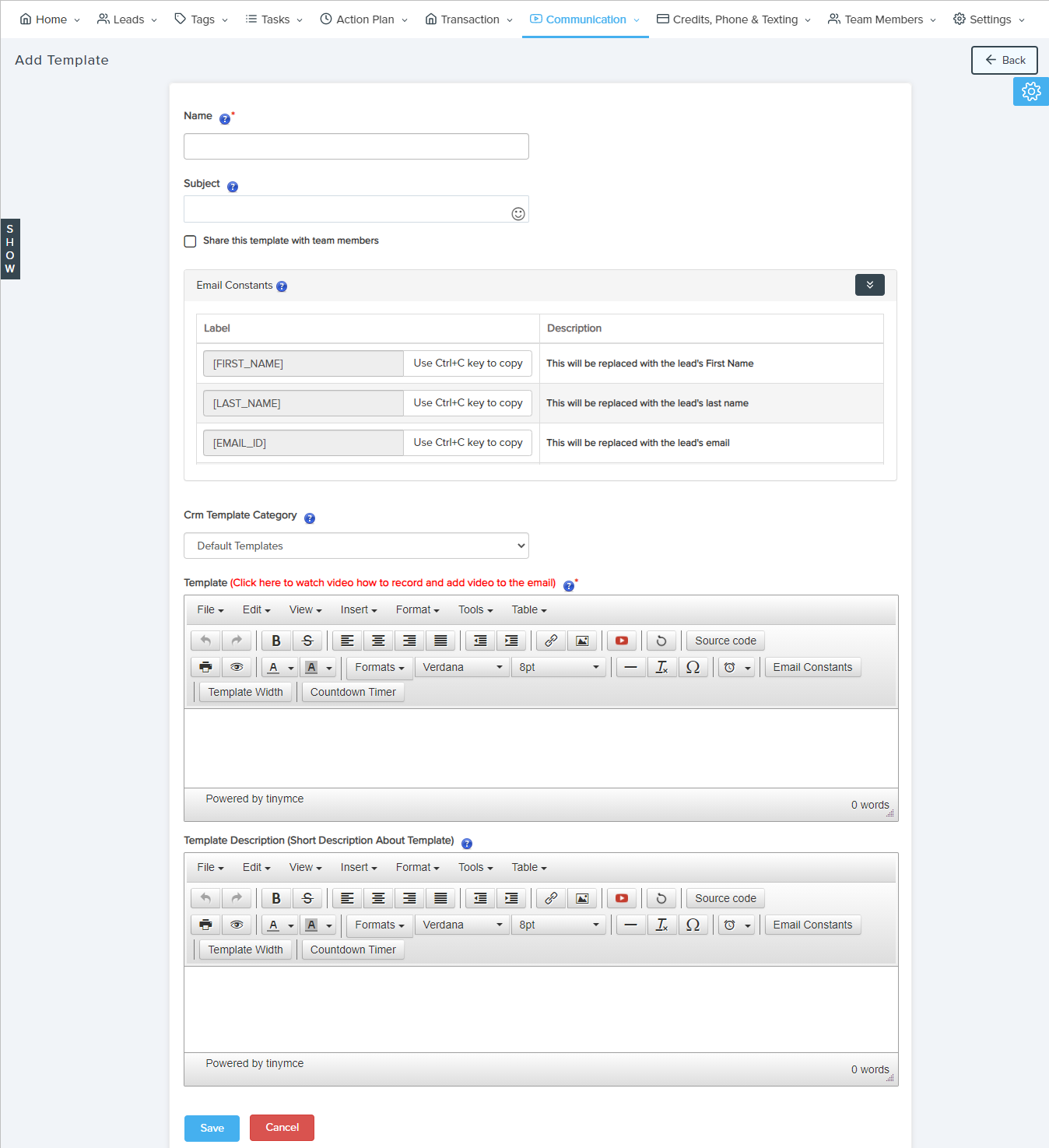Screen dimensions: 1049x1148
Task: Open the Insert menu in the Template editor
Action: click(x=358, y=609)
